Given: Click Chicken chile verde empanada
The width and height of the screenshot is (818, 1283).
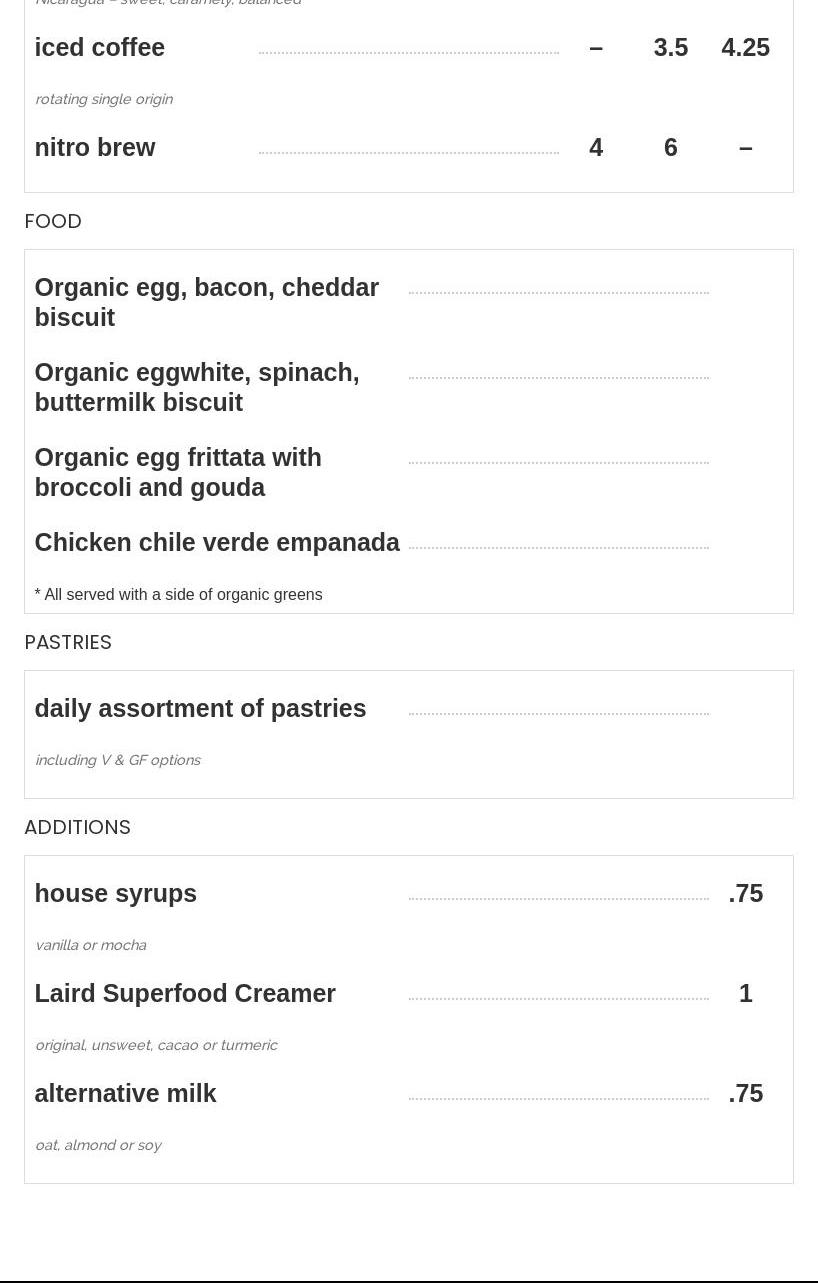Looking at the screenshot, I should (x=217, y=542).
